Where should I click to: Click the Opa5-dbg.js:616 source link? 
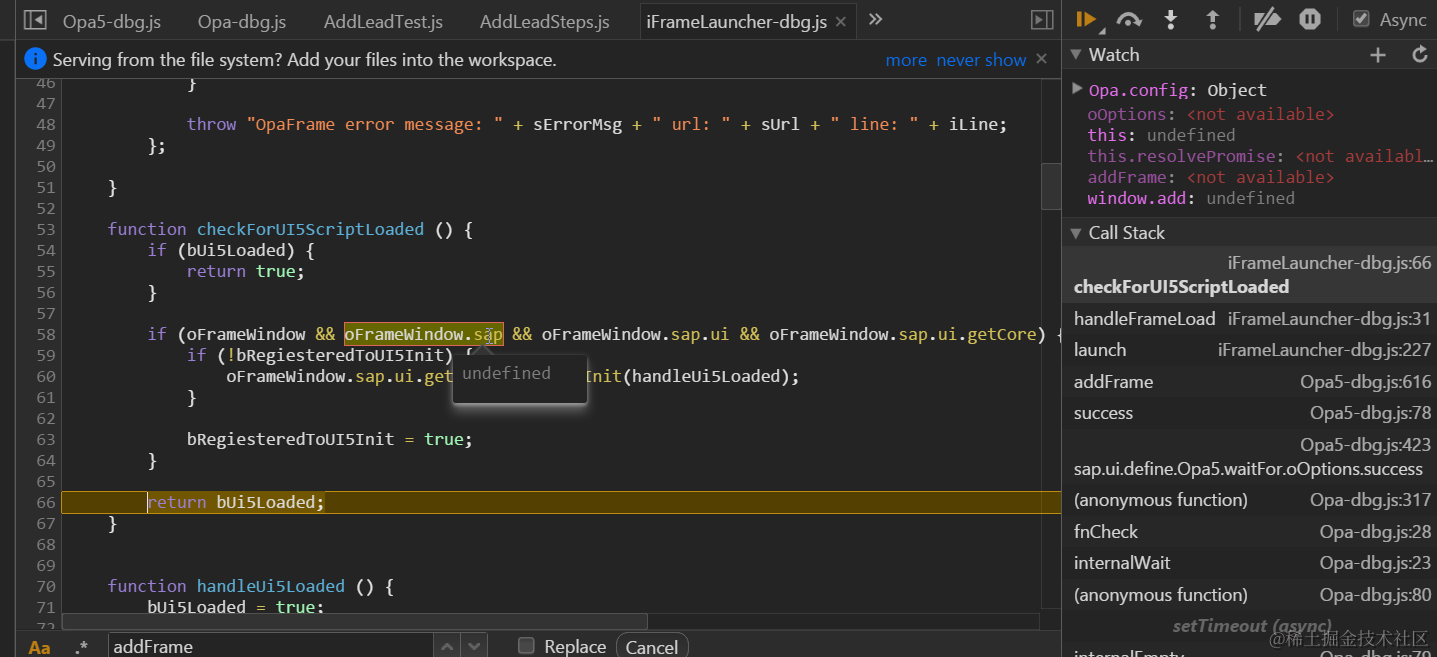click(1365, 382)
